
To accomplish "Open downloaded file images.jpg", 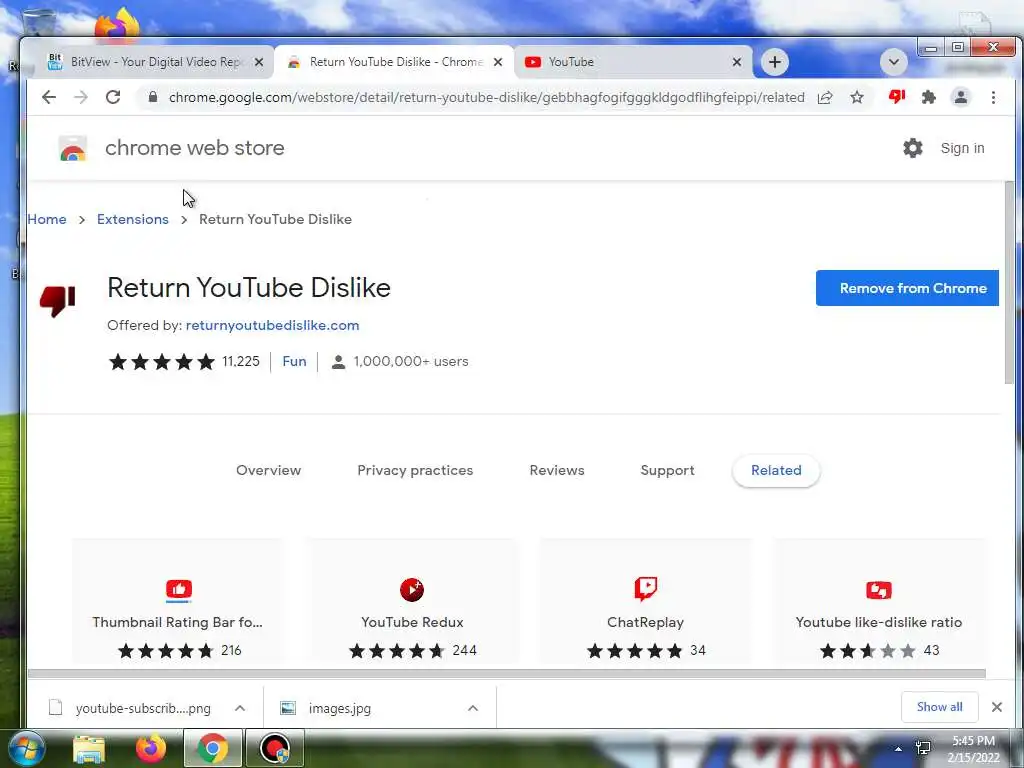I will pyautogui.click(x=339, y=709).
